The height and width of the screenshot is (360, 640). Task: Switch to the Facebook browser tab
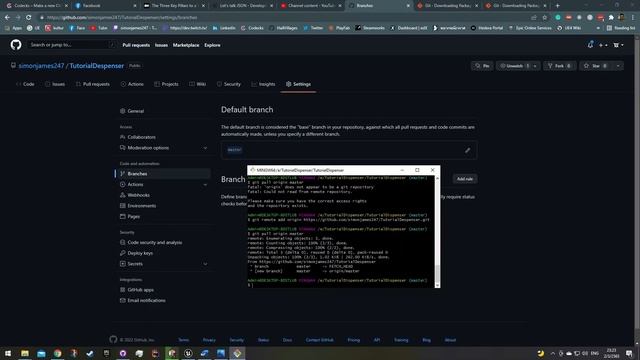(106, 6)
